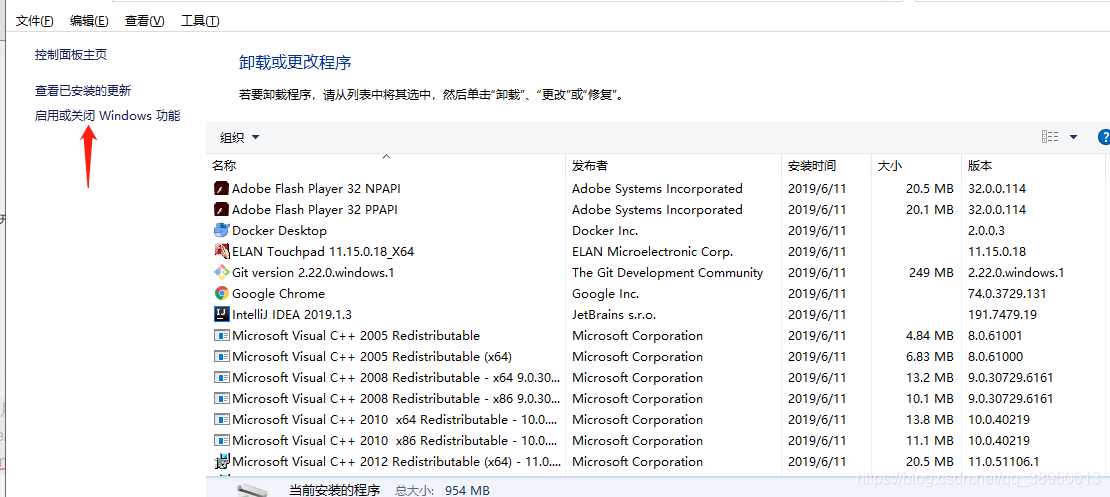The width and height of the screenshot is (1110, 497).
Task: Select Adobe Flash Player 32 PPAPI row name
Action: coord(315,210)
